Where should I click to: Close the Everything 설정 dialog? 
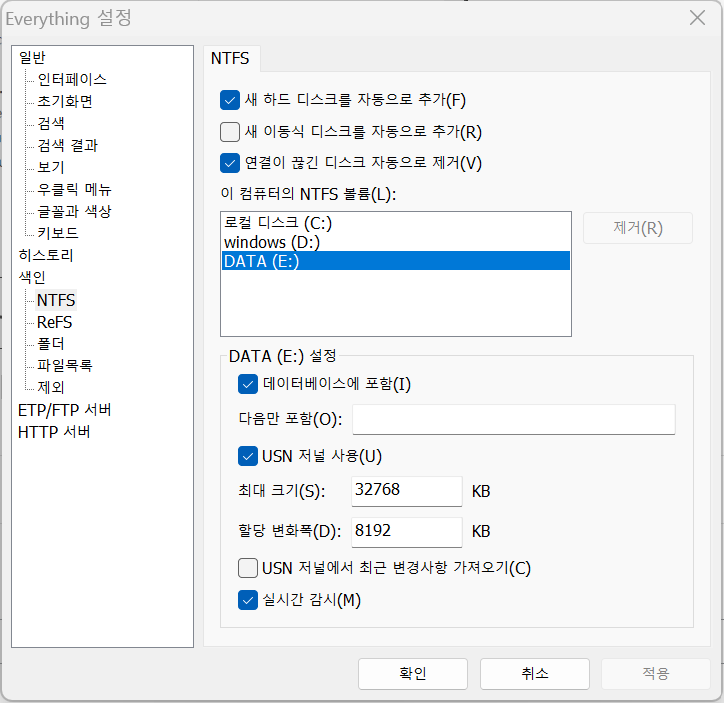pos(697,18)
